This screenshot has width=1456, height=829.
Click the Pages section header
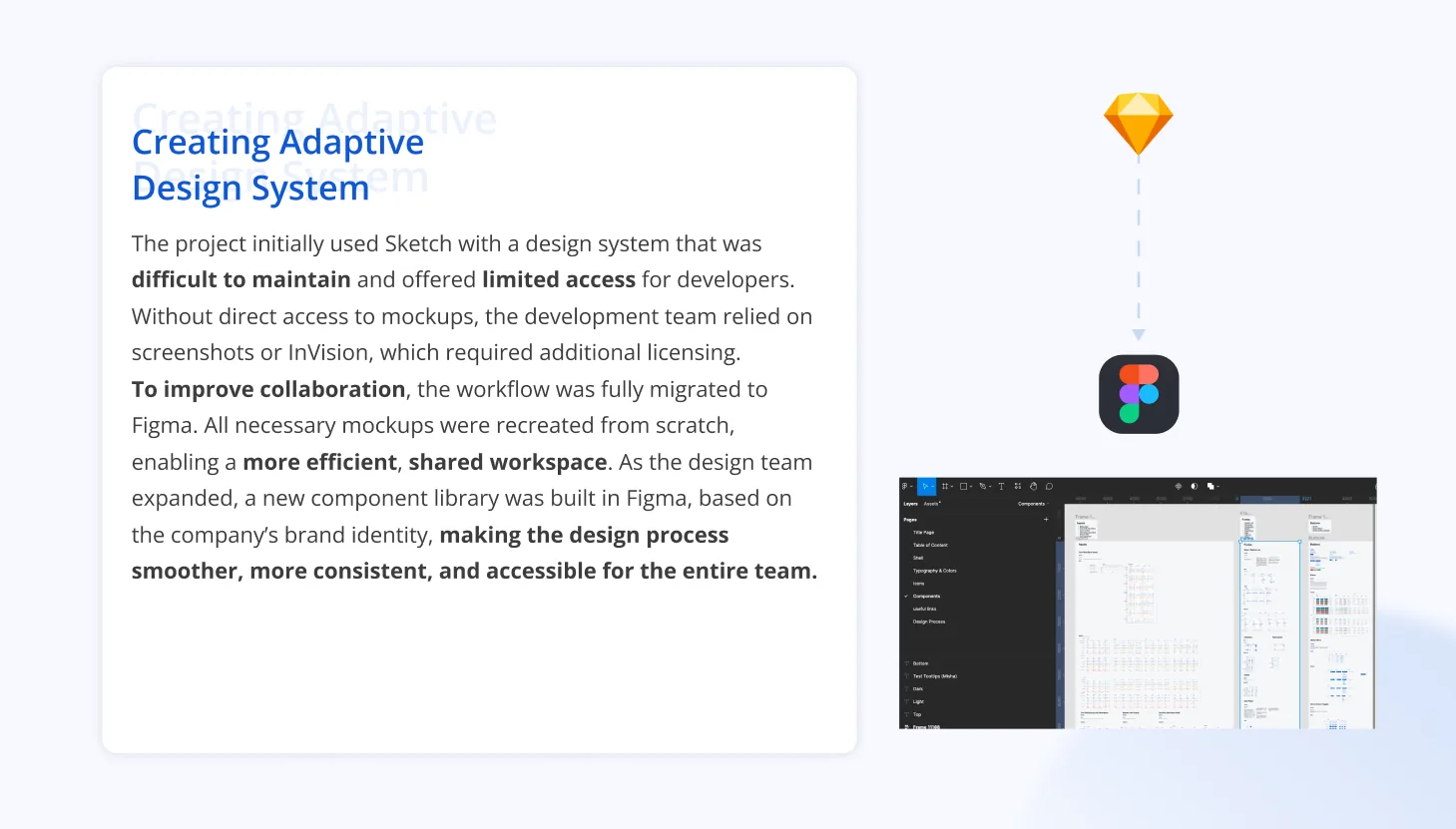pyautogui.click(x=910, y=520)
